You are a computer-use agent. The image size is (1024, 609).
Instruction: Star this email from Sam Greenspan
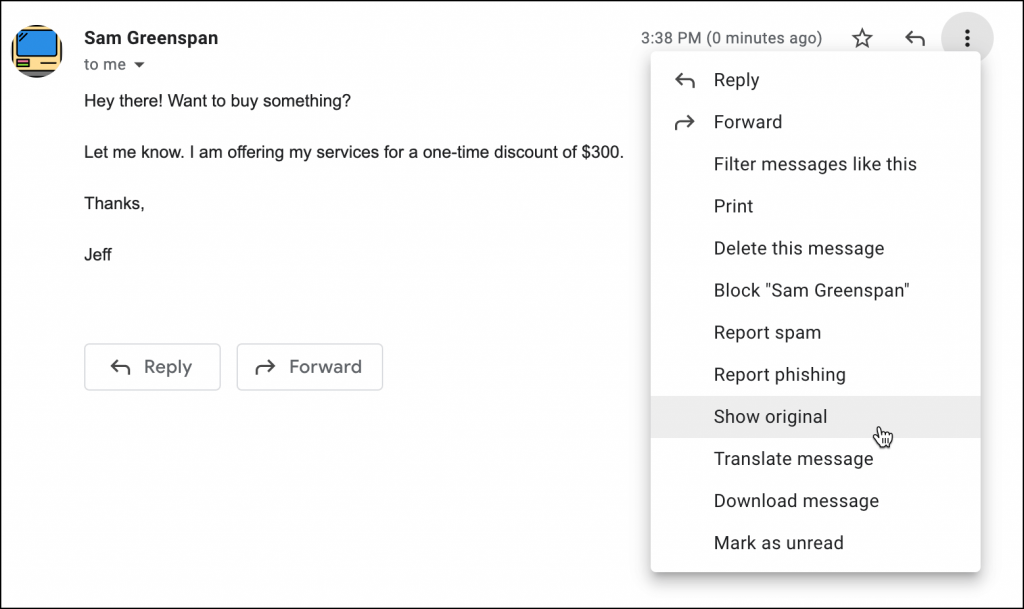(x=861, y=38)
